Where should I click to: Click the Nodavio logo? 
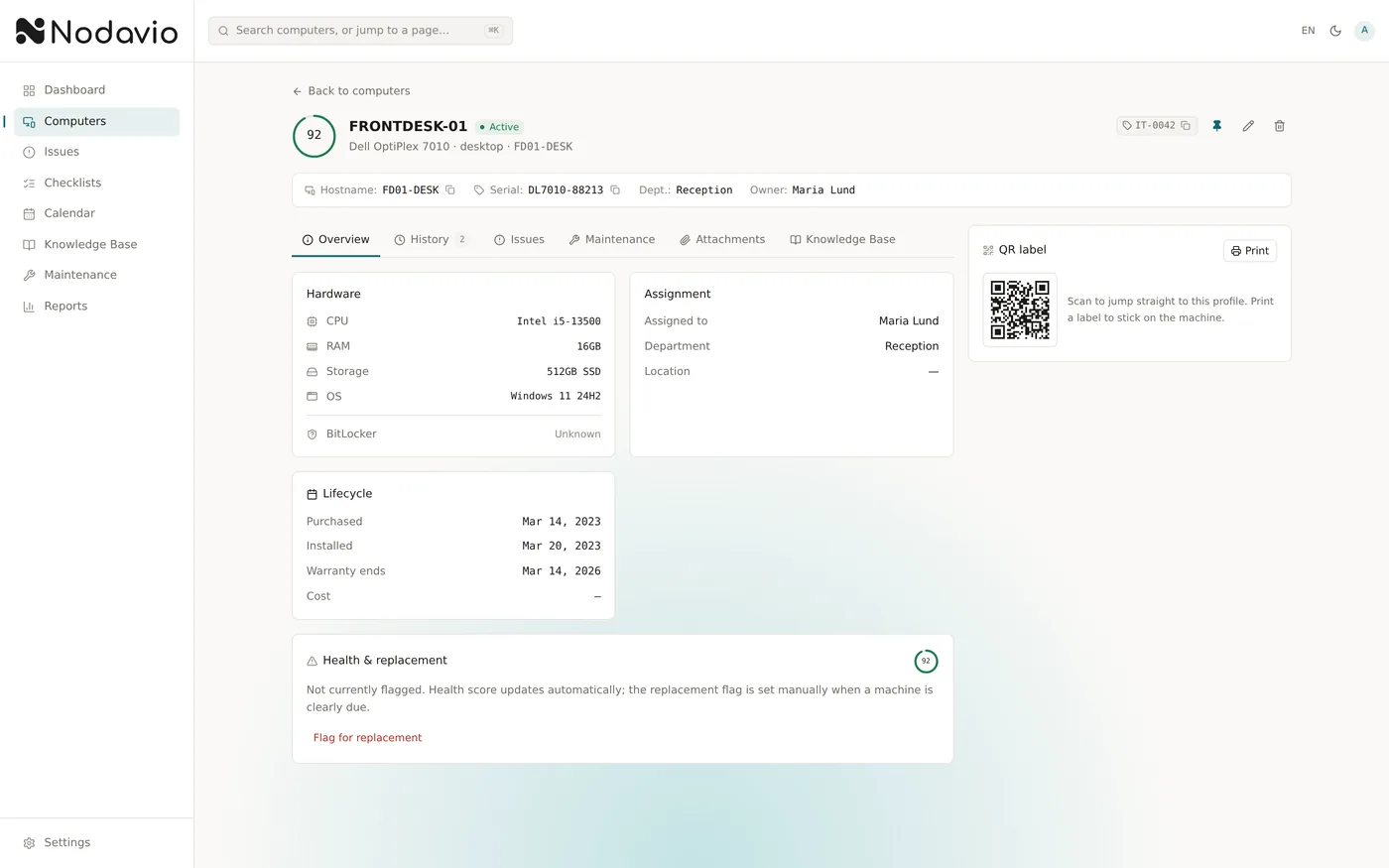pyautogui.click(x=96, y=32)
